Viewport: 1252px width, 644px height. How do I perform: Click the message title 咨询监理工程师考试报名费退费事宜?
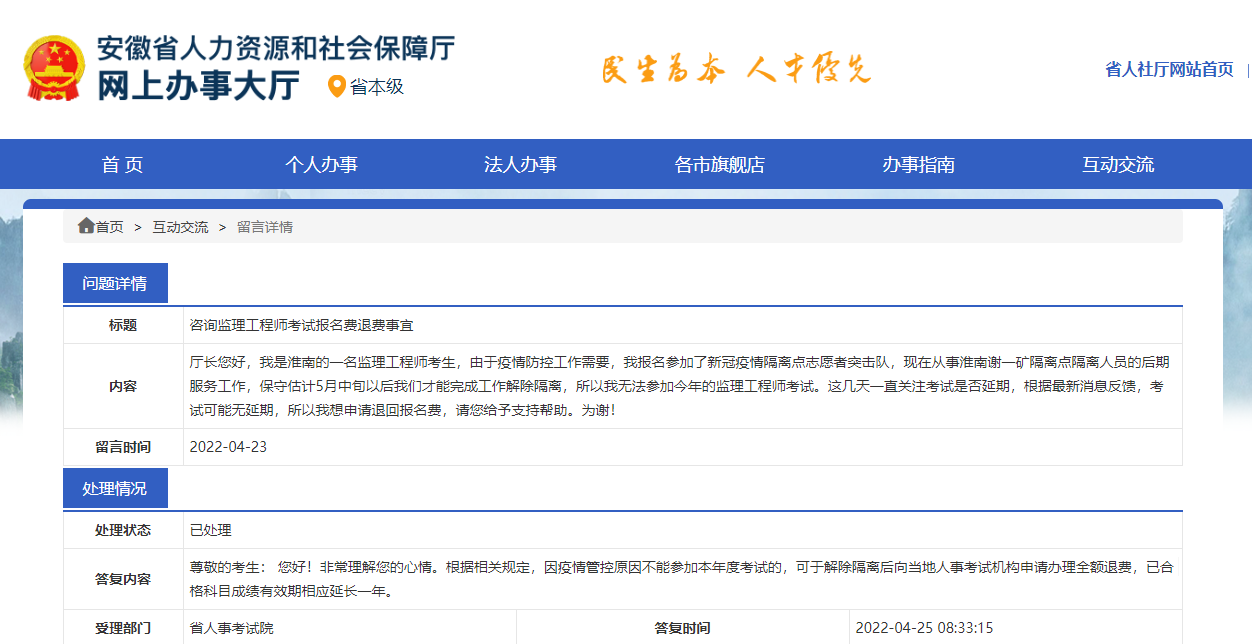tap(301, 325)
